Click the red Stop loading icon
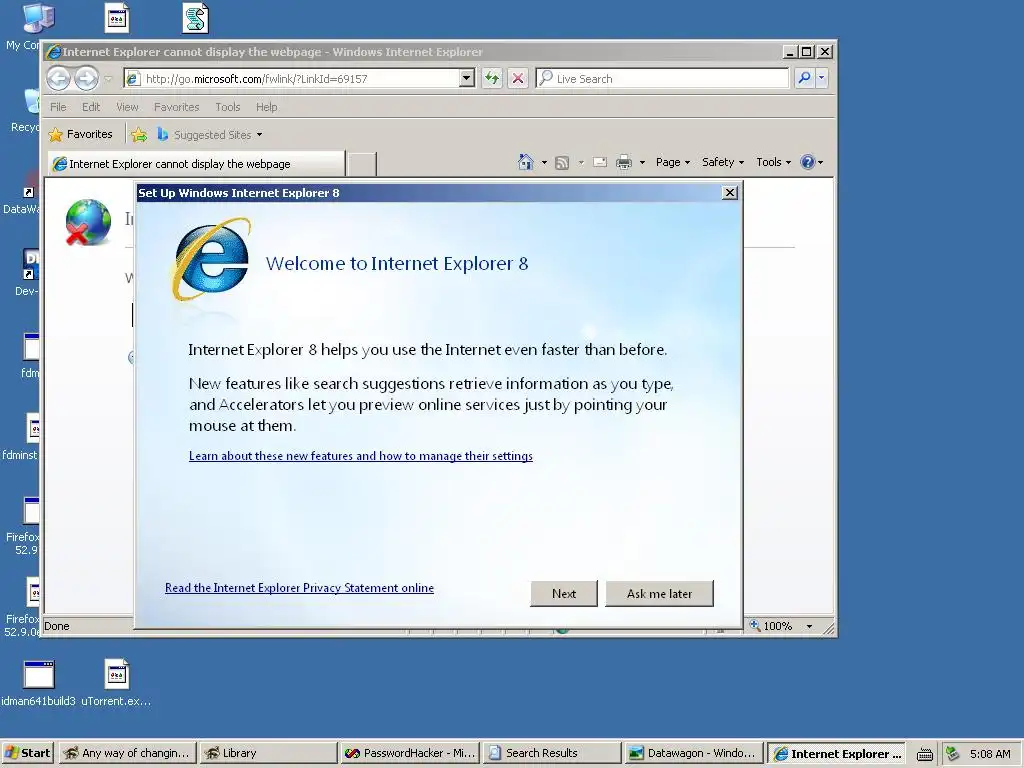The height and width of the screenshot is (768, 1024). (x=518, y=79)
